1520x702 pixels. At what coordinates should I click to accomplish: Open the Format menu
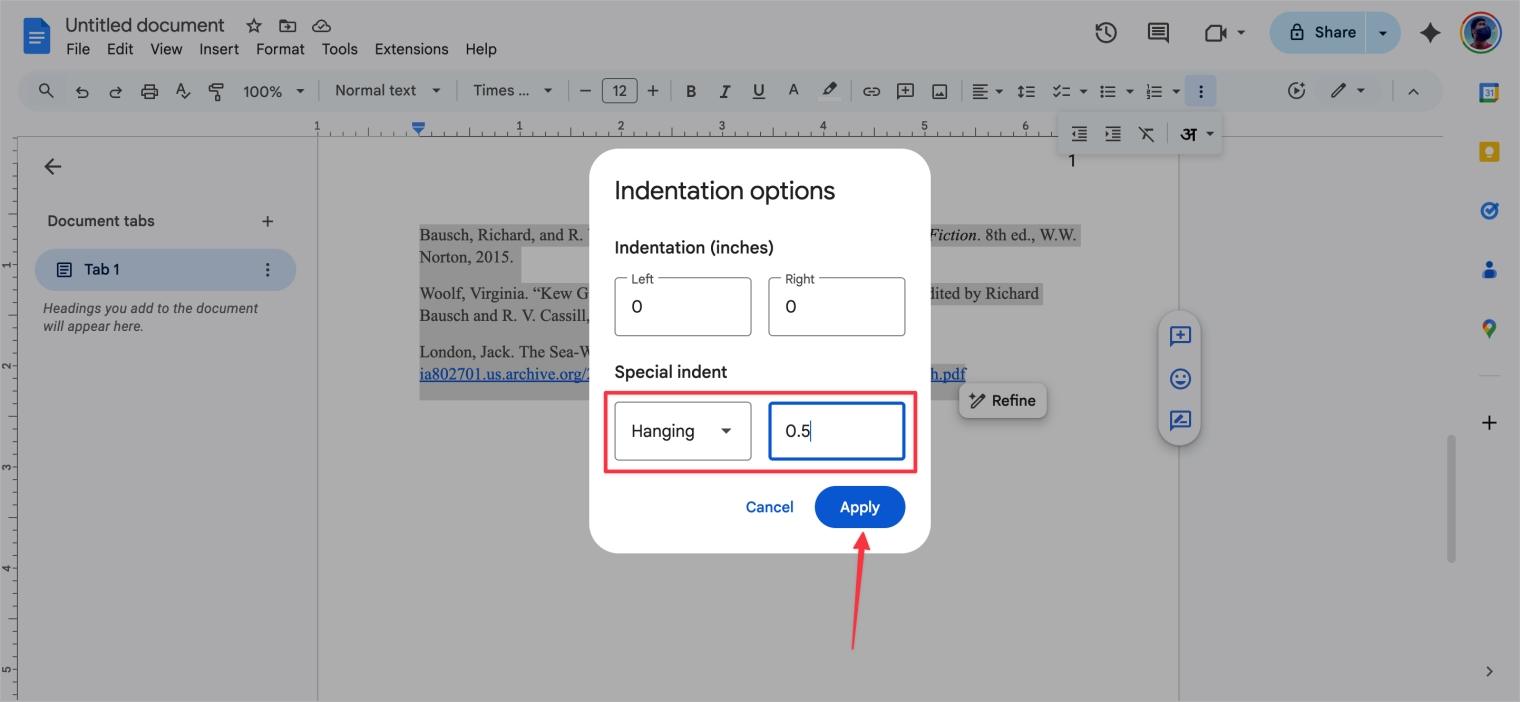pos(279,48)
